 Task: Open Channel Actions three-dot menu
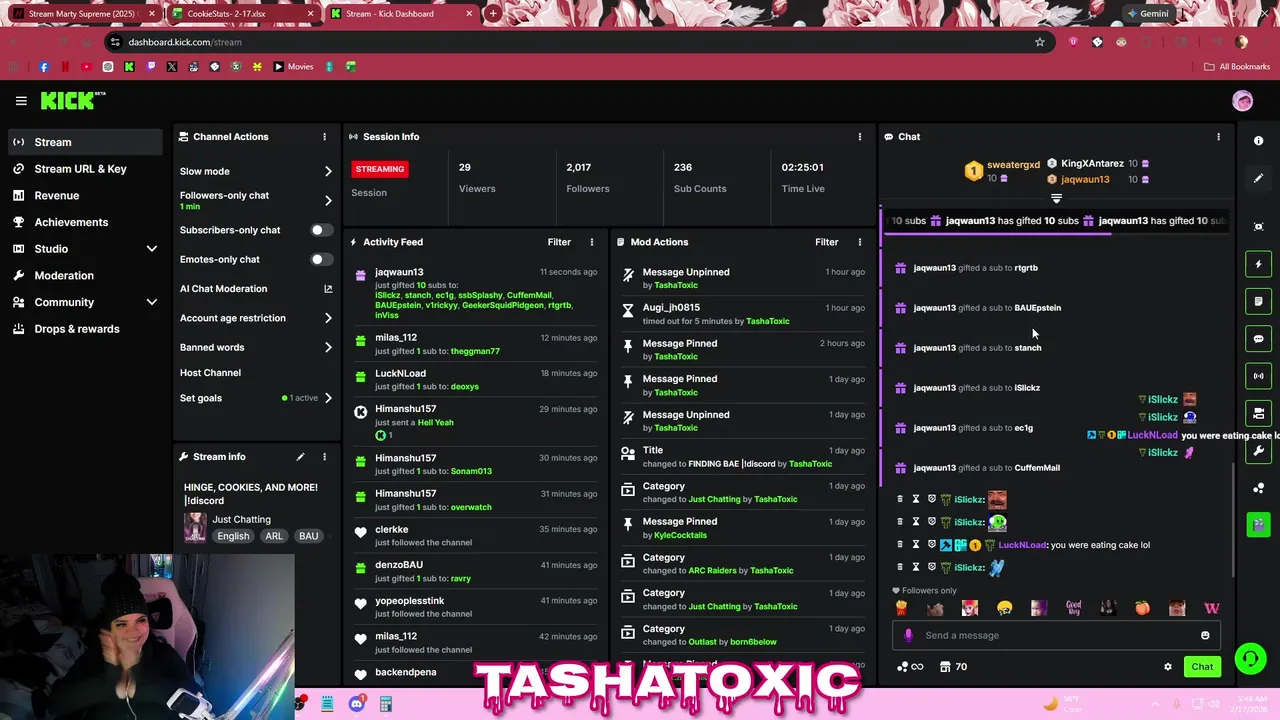coord(324,137)
